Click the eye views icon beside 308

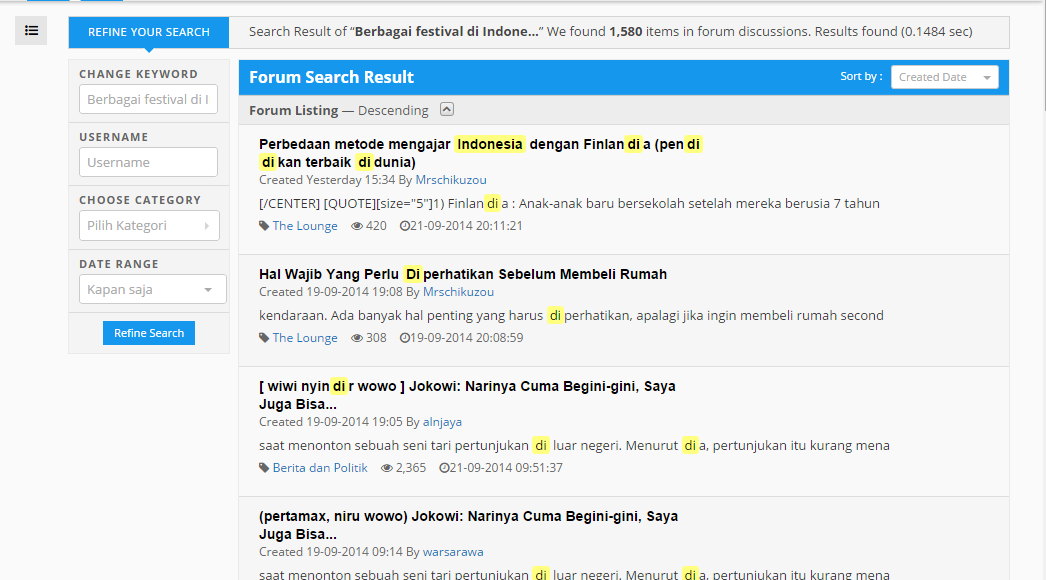click(x=357, y=338)
